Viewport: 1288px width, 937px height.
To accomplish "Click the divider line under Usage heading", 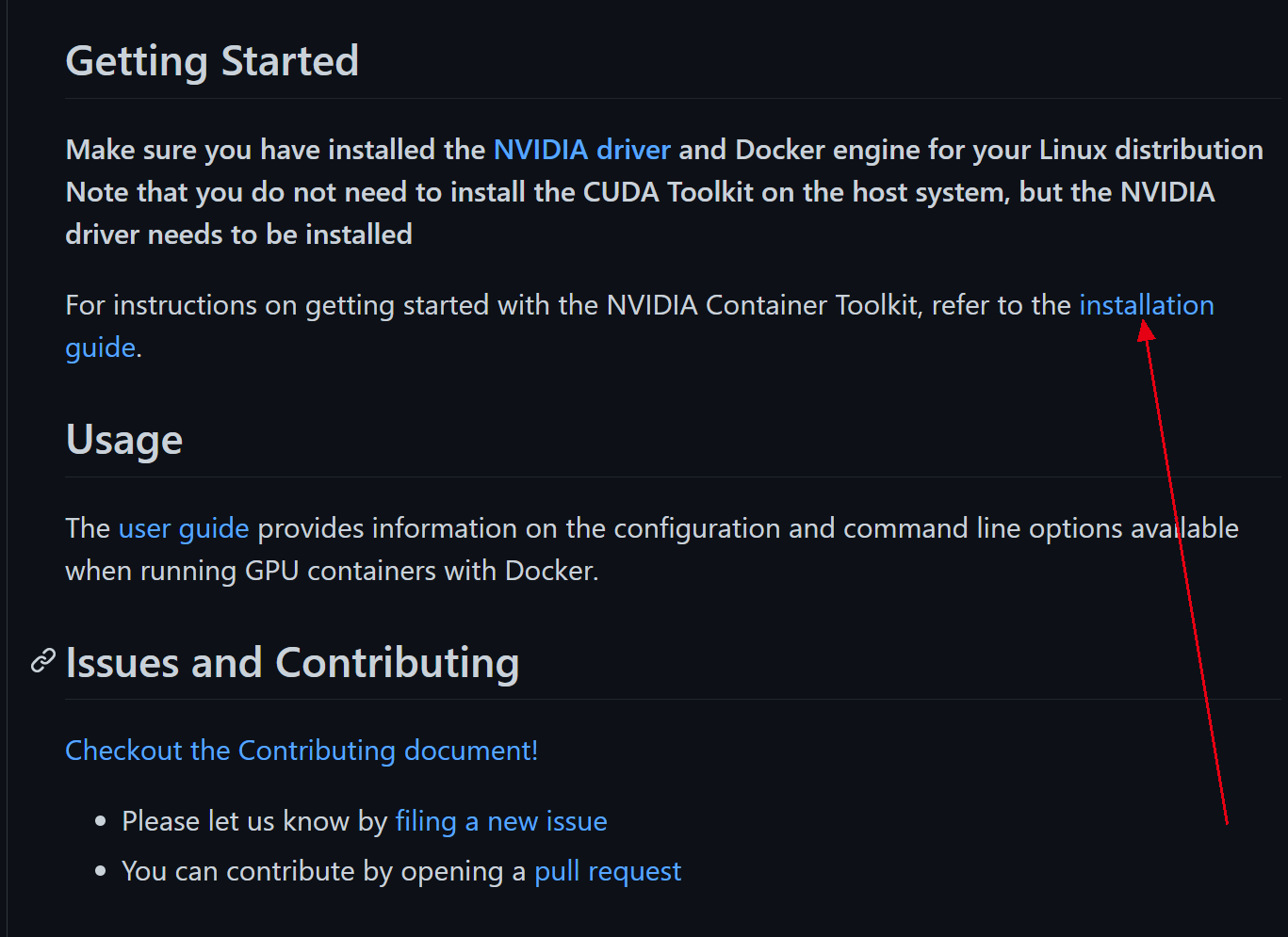I will [660, 475].
